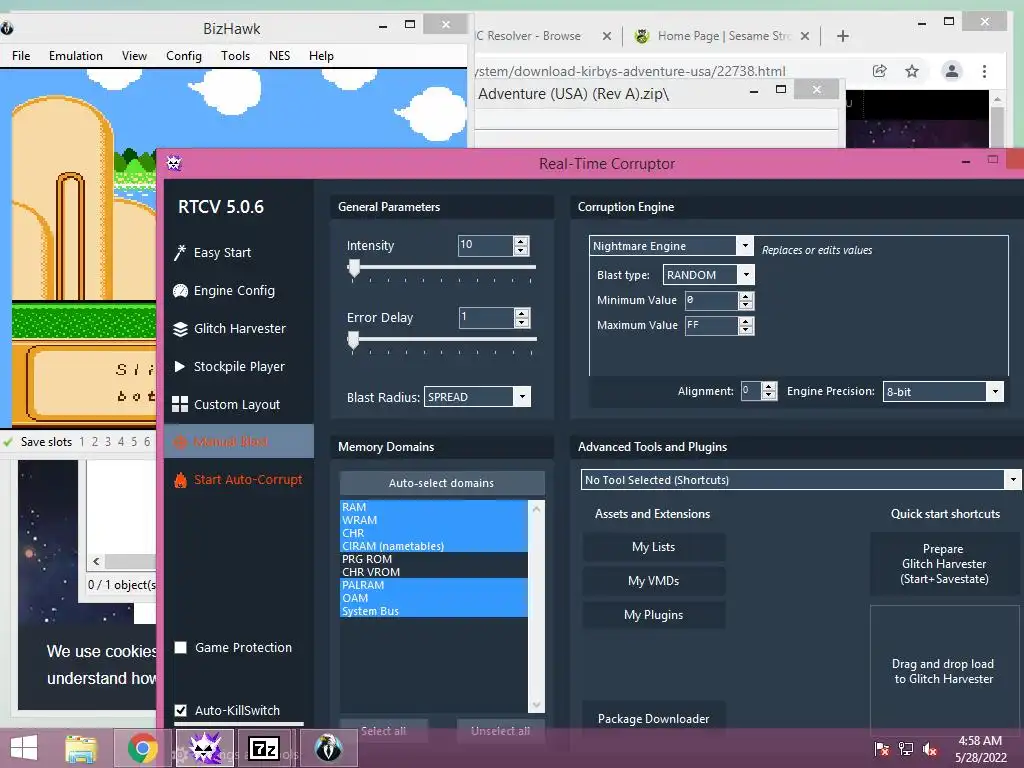Screen dimensions: 1024x768
Task: Open My VMDs button
Action: [653, 581]
